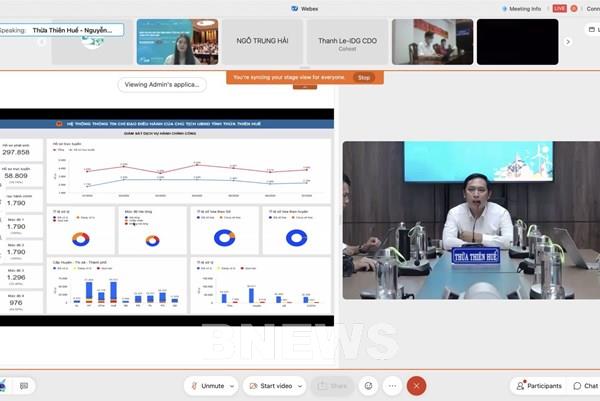Select Thanh Le-IDG CDO cohost tile
600x401 pixels.
click(346, 41)
